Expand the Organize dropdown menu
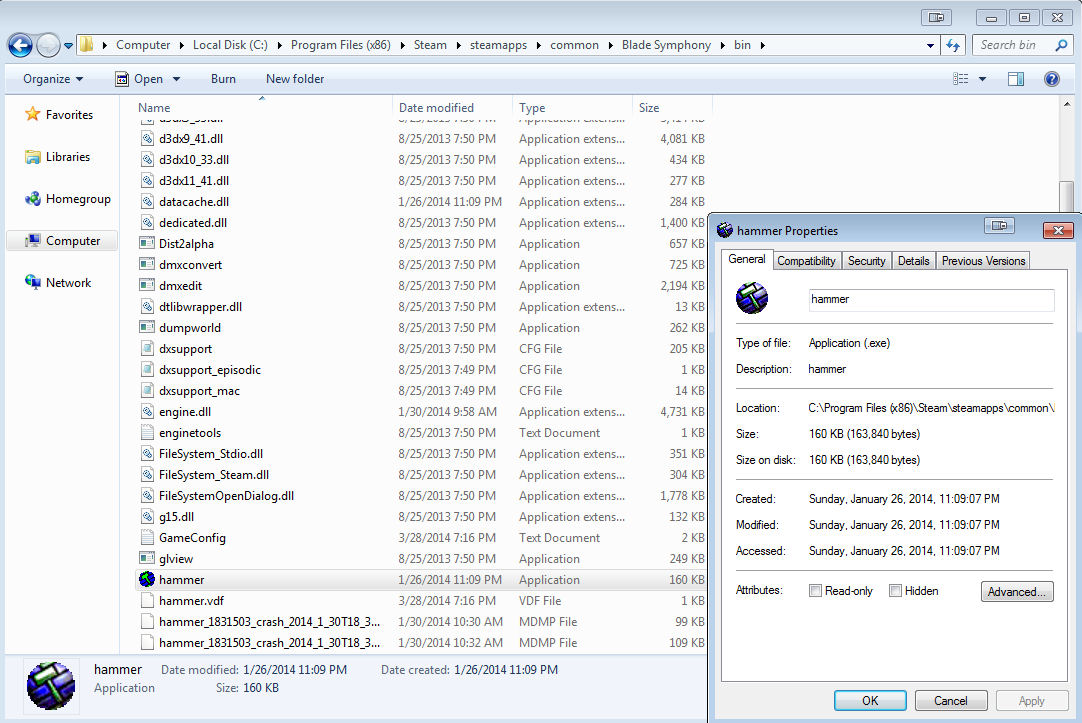The width and height of the screenshot is (1082, 723). pos(53,79)
